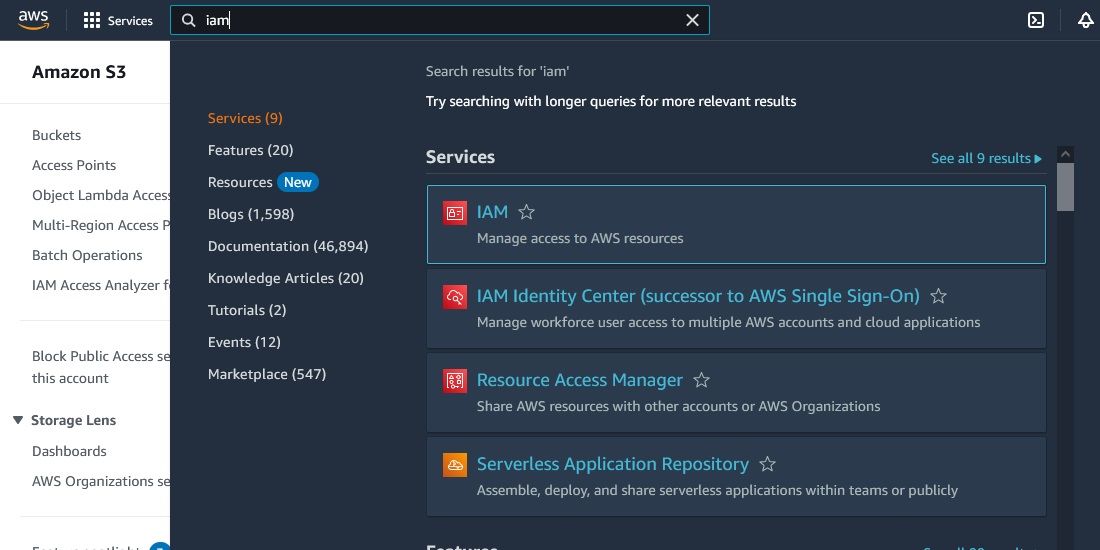Select Features (20) search category

click(250, 150)
